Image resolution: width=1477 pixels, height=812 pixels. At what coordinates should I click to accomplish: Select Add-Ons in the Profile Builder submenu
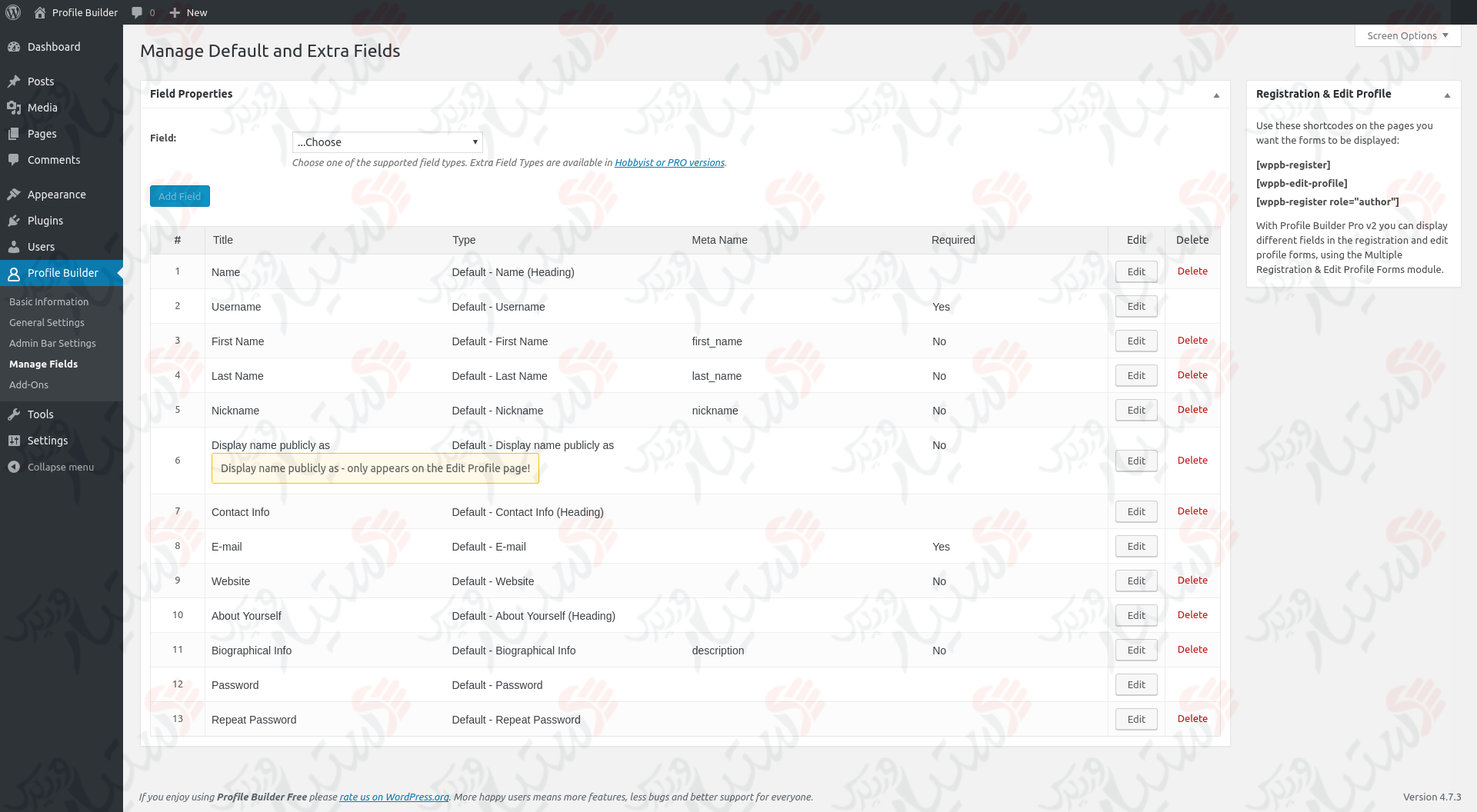pyautogui.click(x=28, y=384)
